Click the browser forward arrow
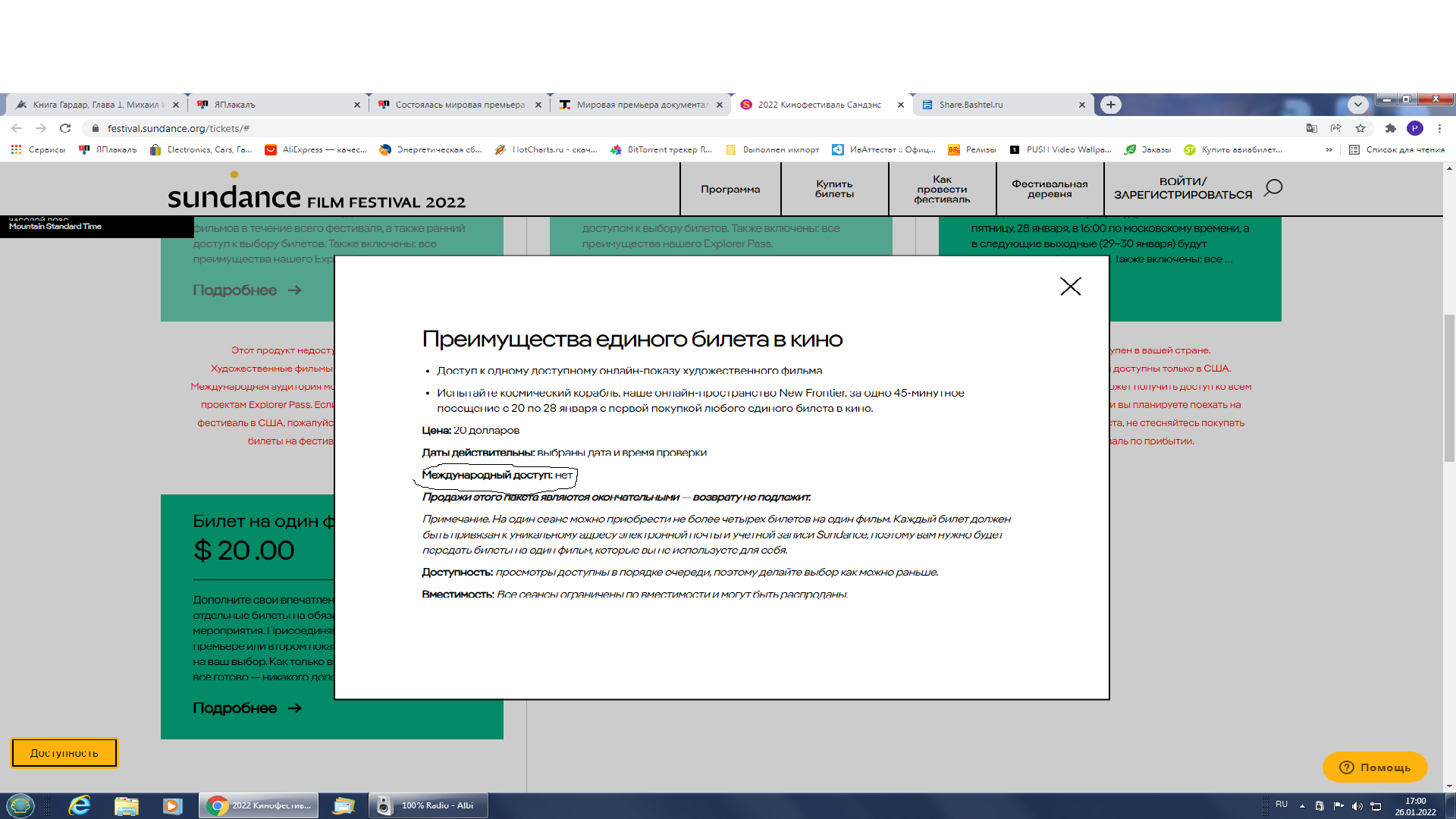1456x819 pixels. (x=41, y=128)
